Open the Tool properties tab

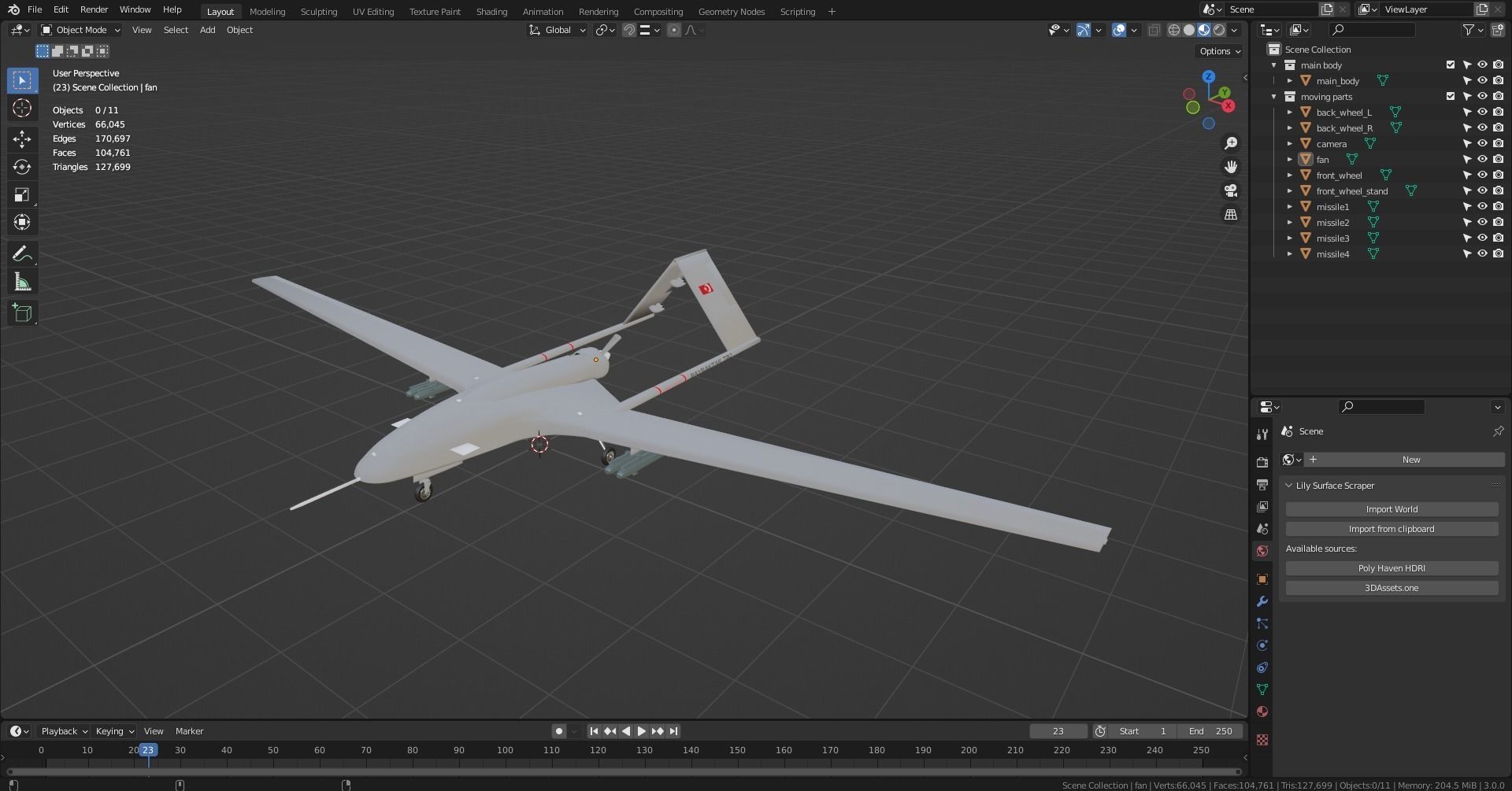click(1262, 434)
